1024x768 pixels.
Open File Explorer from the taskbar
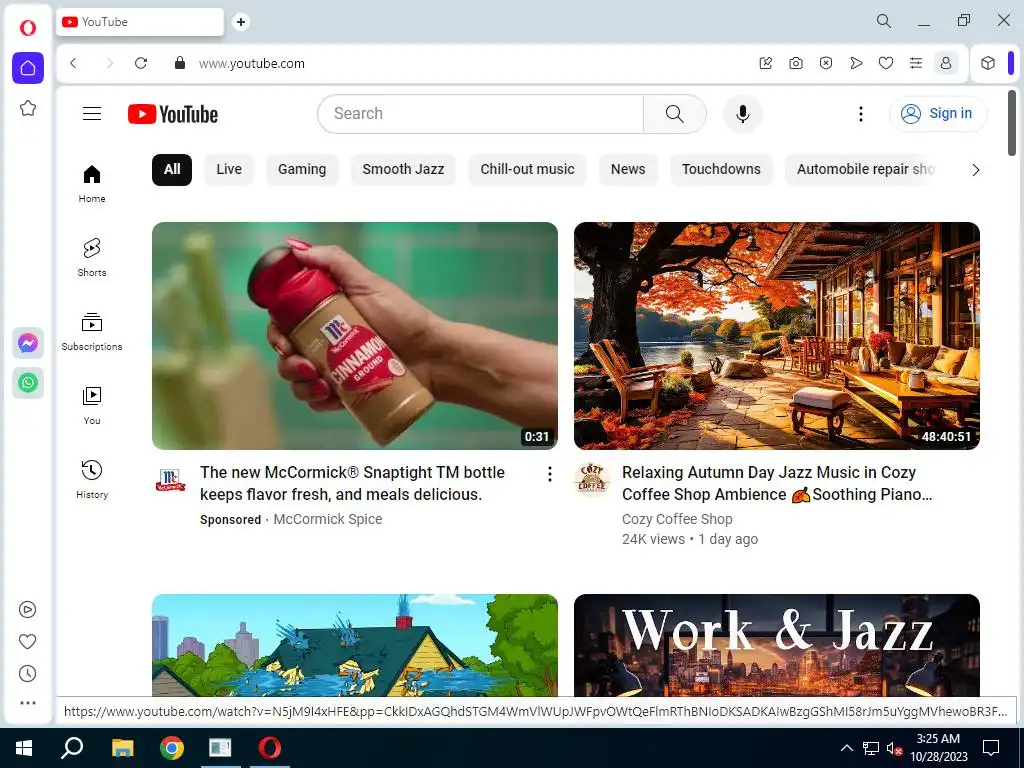click(122, 748)
